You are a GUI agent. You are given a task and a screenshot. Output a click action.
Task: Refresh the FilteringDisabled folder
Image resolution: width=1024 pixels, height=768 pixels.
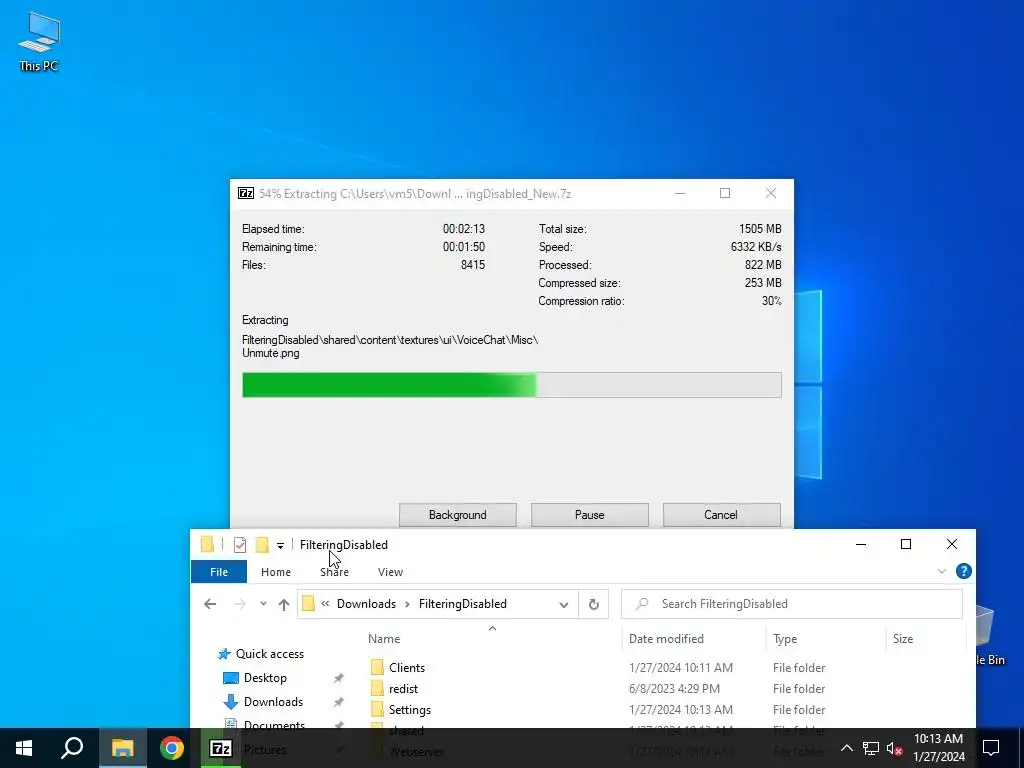593,604
